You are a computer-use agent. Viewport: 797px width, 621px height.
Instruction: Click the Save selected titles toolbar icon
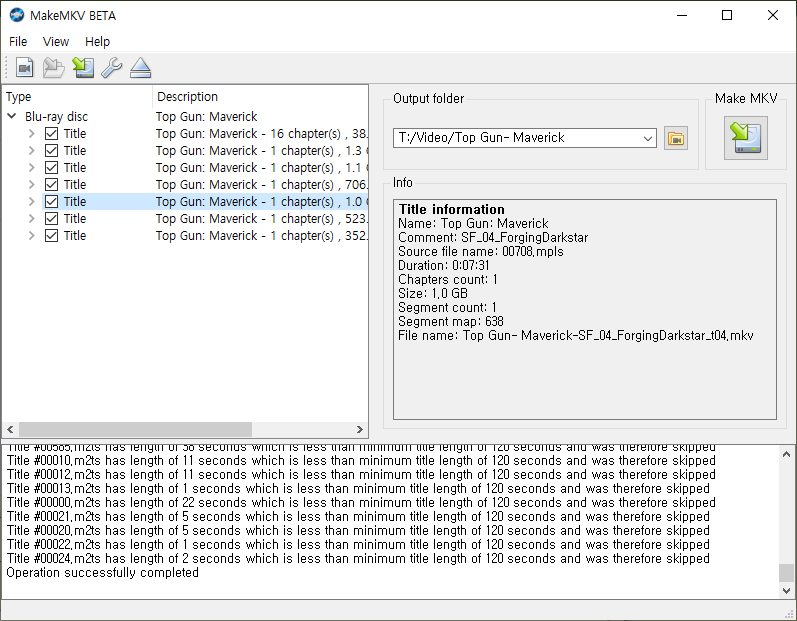click(83, 68)
